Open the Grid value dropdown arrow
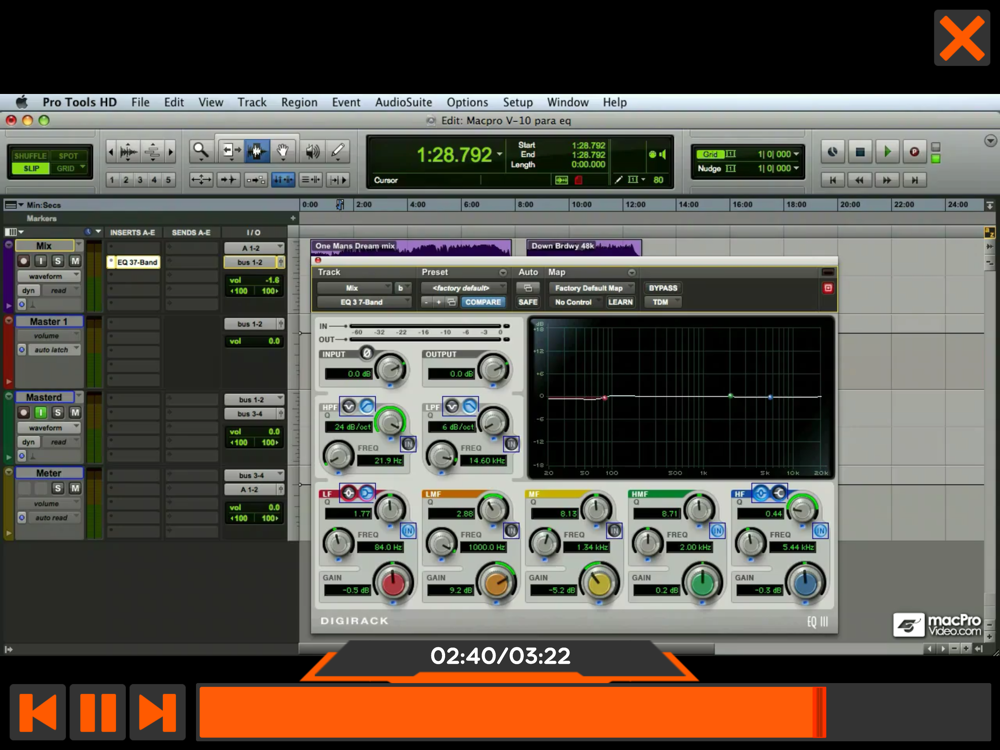The image size is (1000, 750). [x=796, y=154]
